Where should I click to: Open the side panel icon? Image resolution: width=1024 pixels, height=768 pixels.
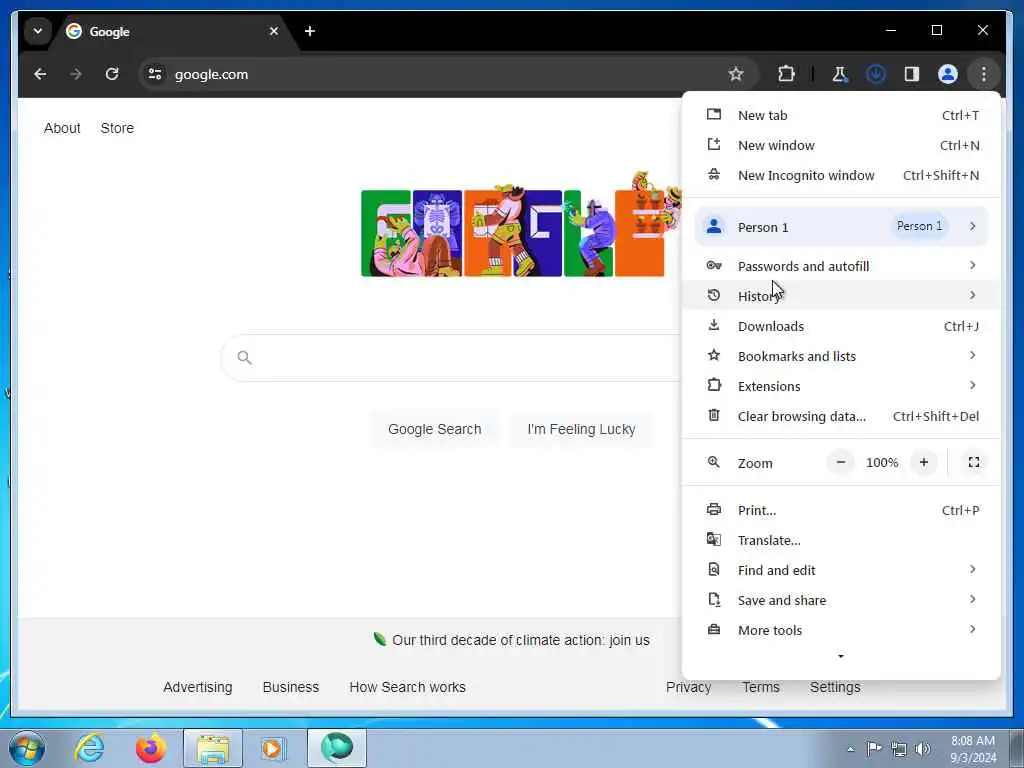click(x=912, y=74)
